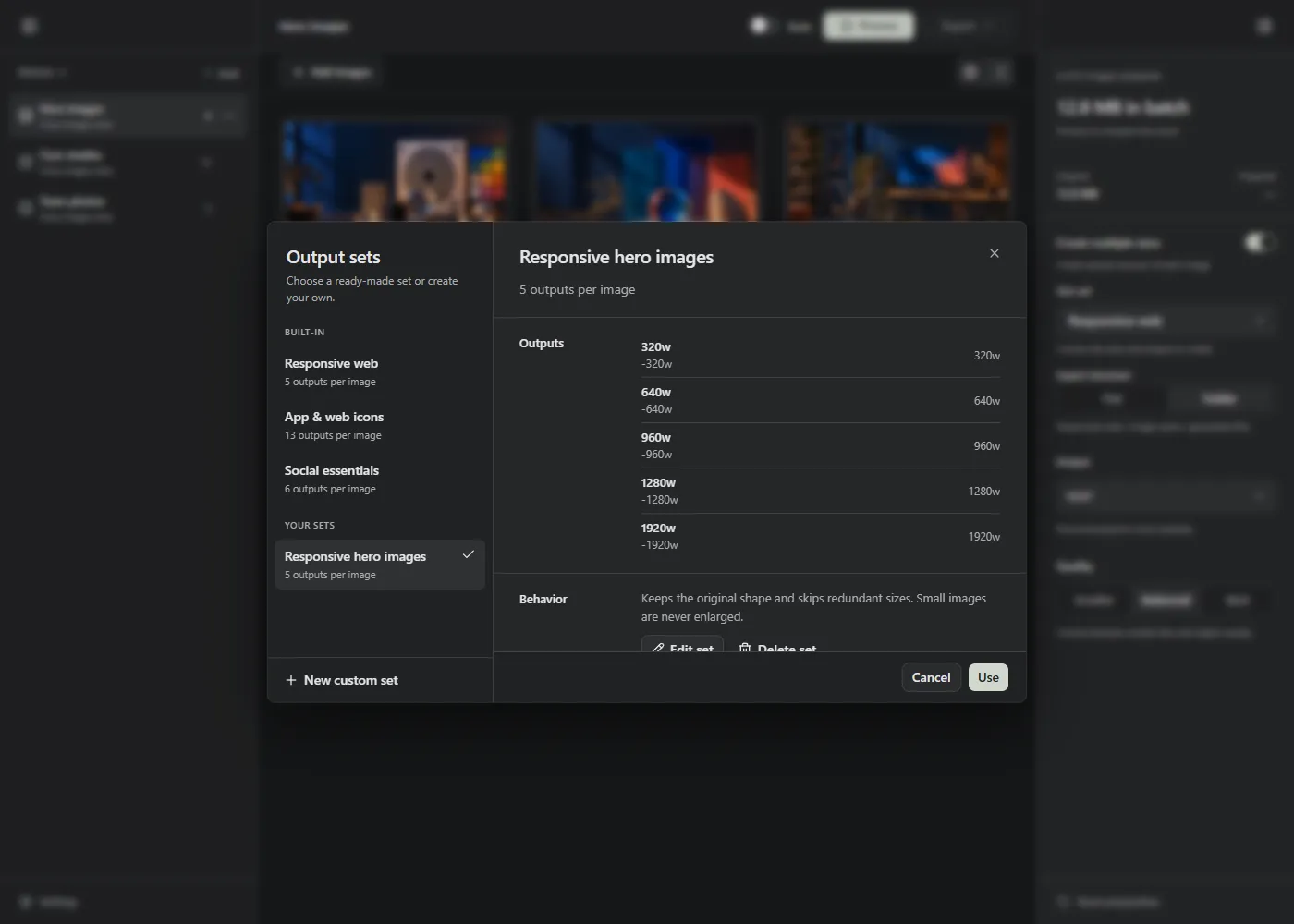Viewport: 1294px width, 924px height.
Task: Click the "Output sets" heading
Action: point(334,257)
